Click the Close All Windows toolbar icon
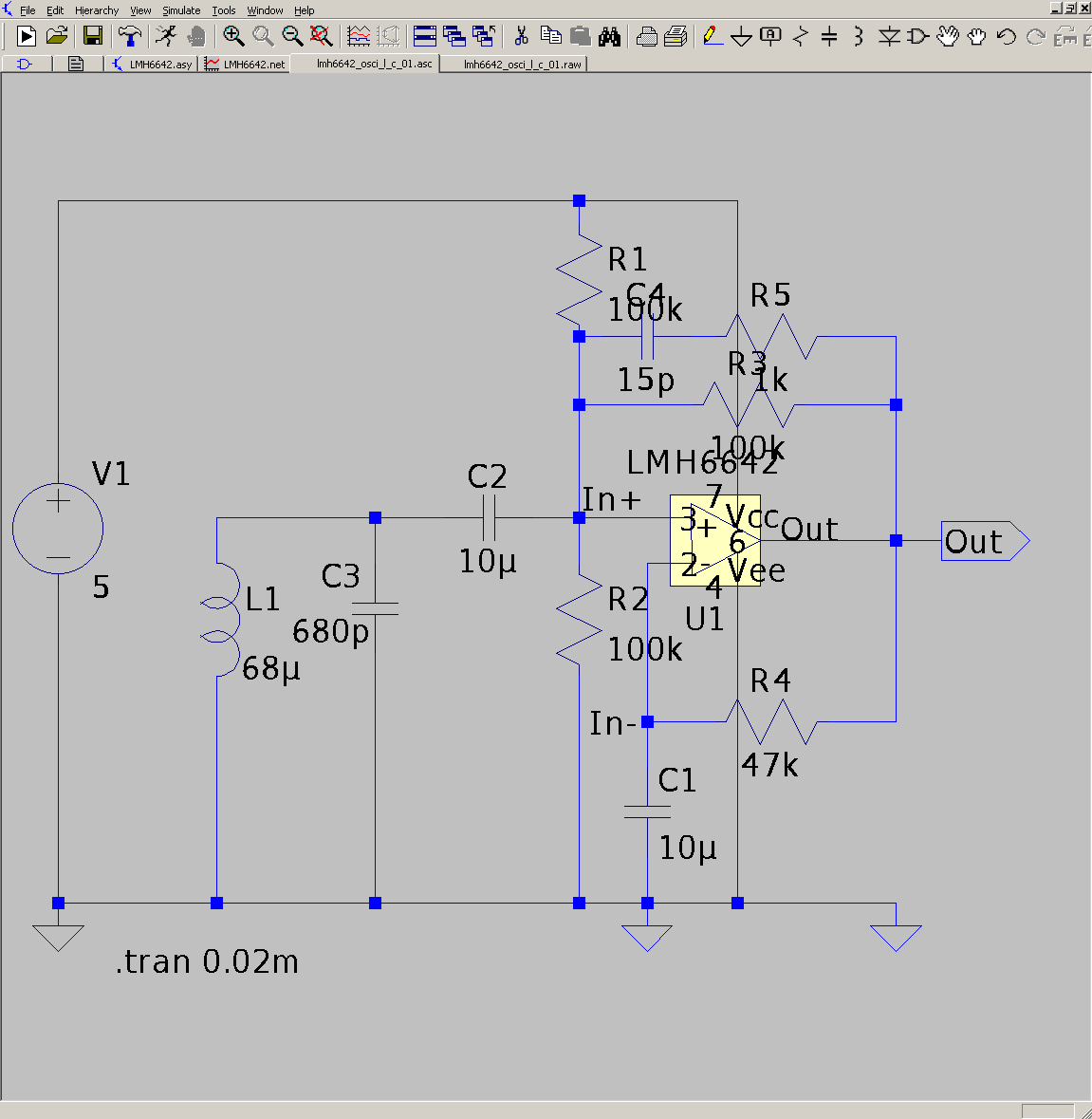1092x1119 pixels. point(484,36)
